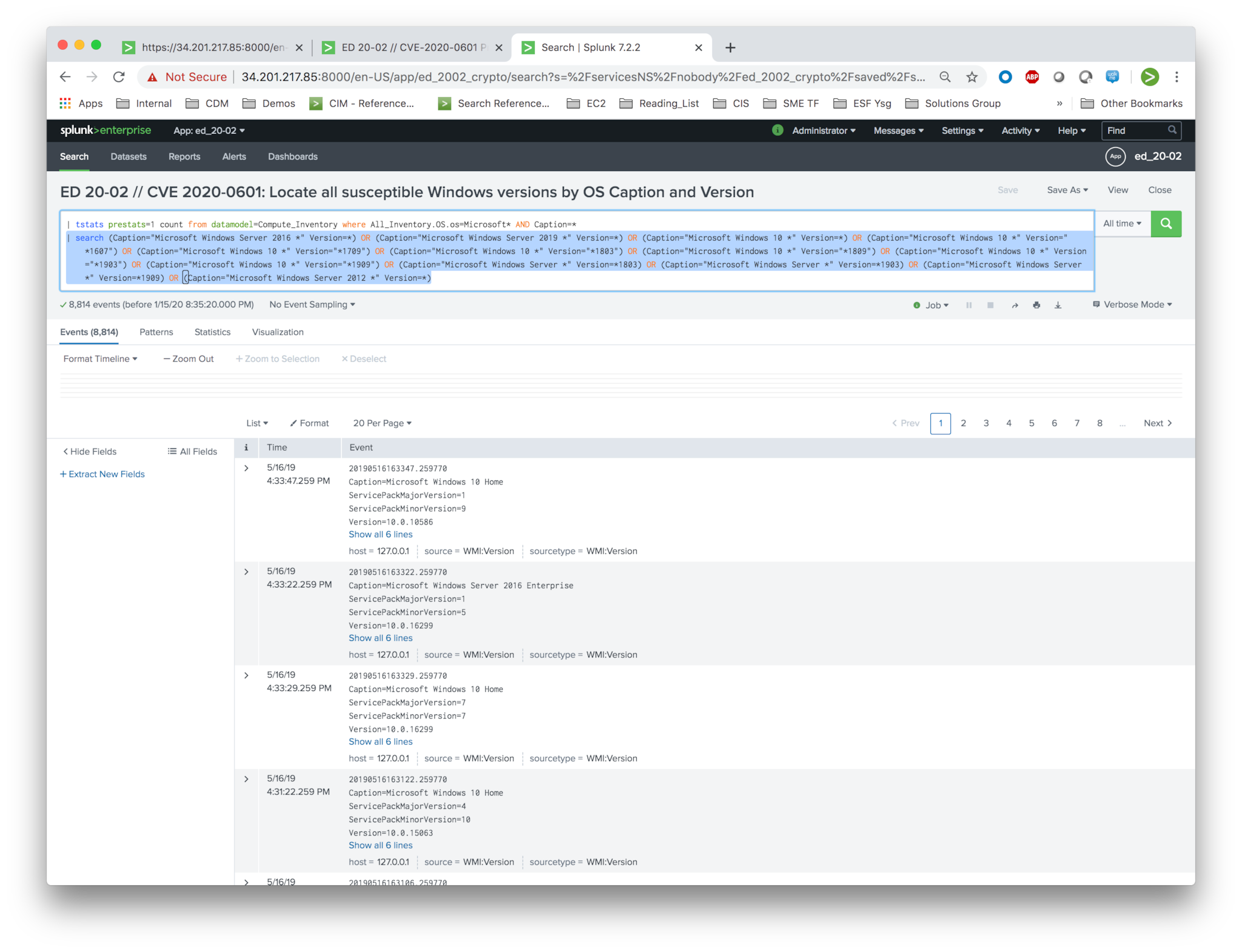Click the View button
This screenshot has width=1242, height=952.
(1118, 190)
